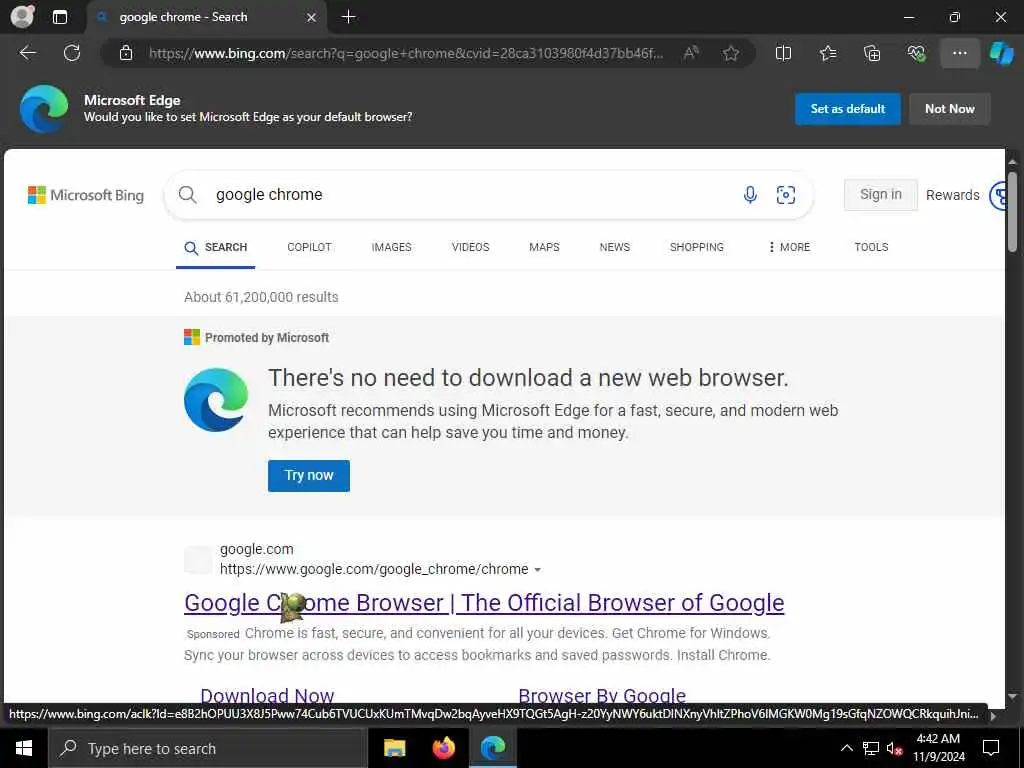
Task: Open the Download Now link
Action: pos(267,696)
